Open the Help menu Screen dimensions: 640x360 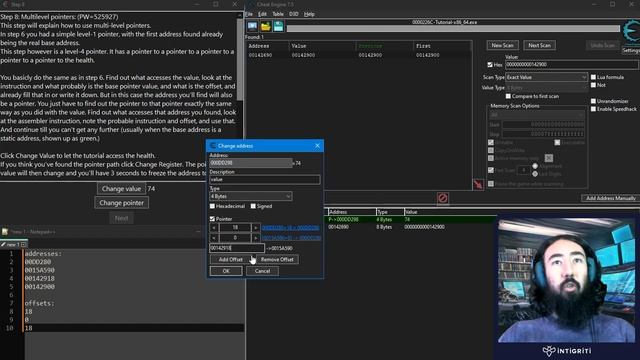[x=309, y=14]
